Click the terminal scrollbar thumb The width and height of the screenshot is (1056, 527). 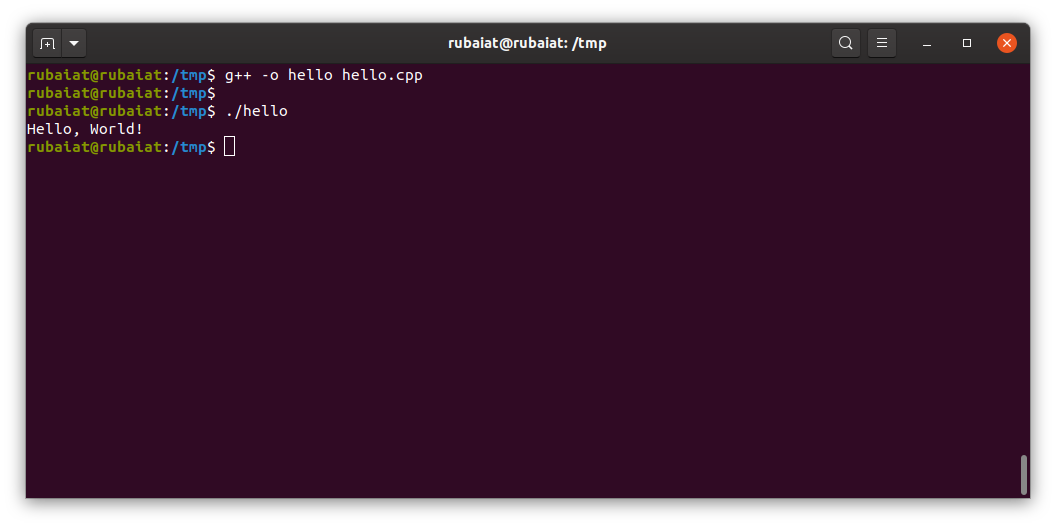coord(1023,474)
